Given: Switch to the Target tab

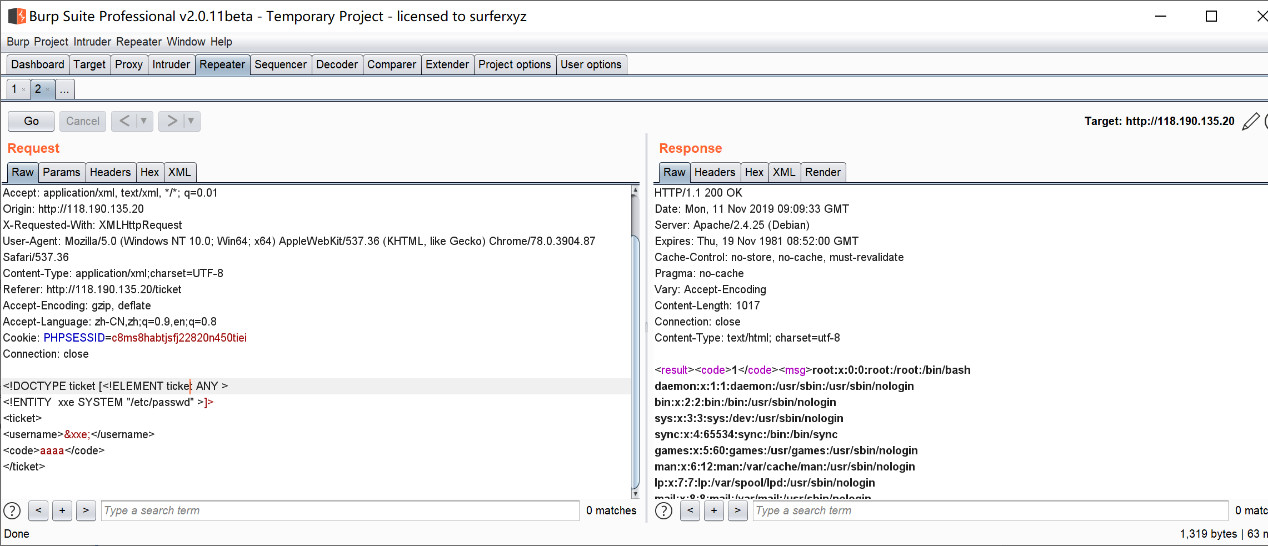Looking at the screenshot, I should (x=89, y=64).
